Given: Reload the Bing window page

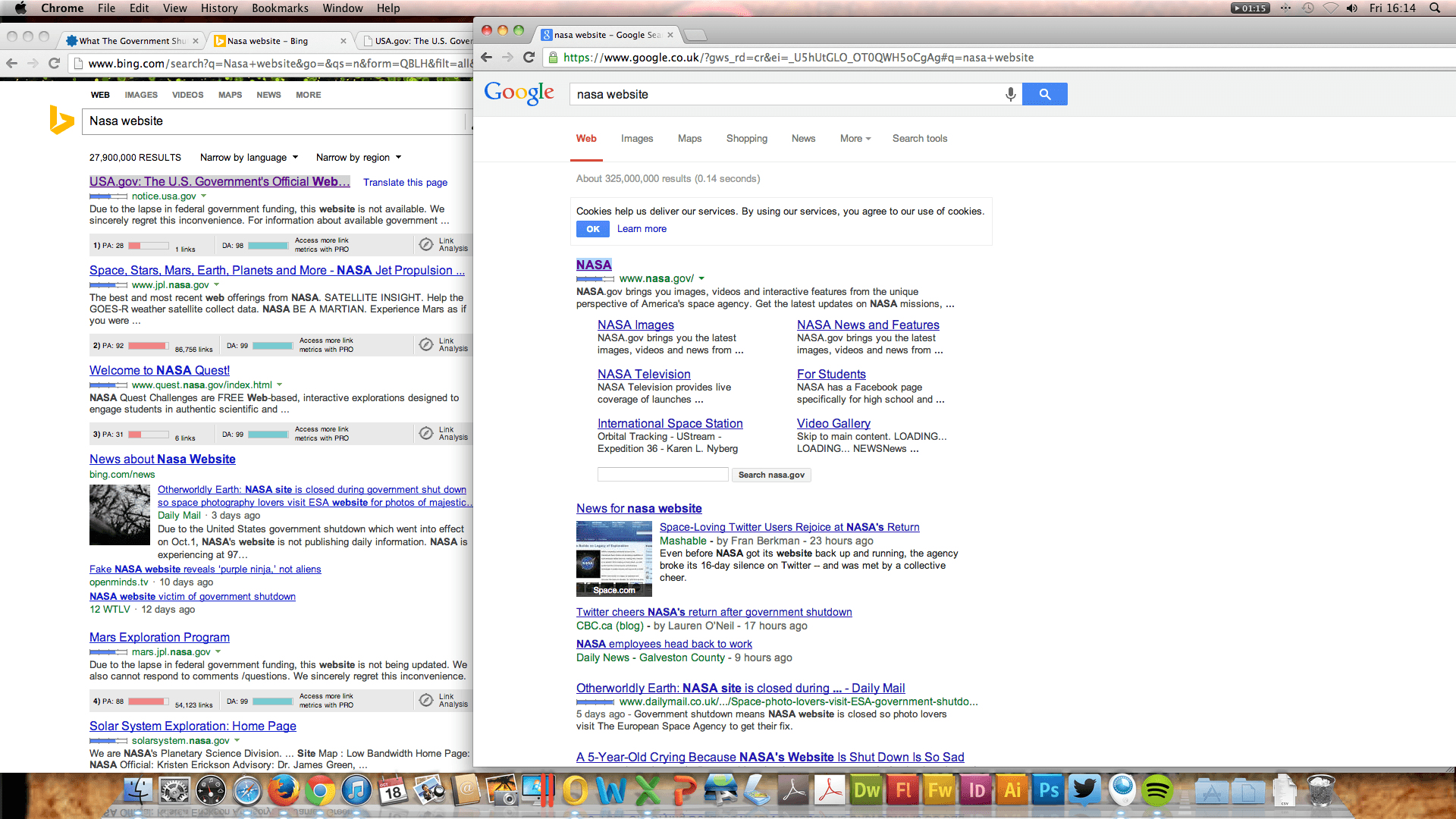Looking at the screenshot, I should point(54,64).
